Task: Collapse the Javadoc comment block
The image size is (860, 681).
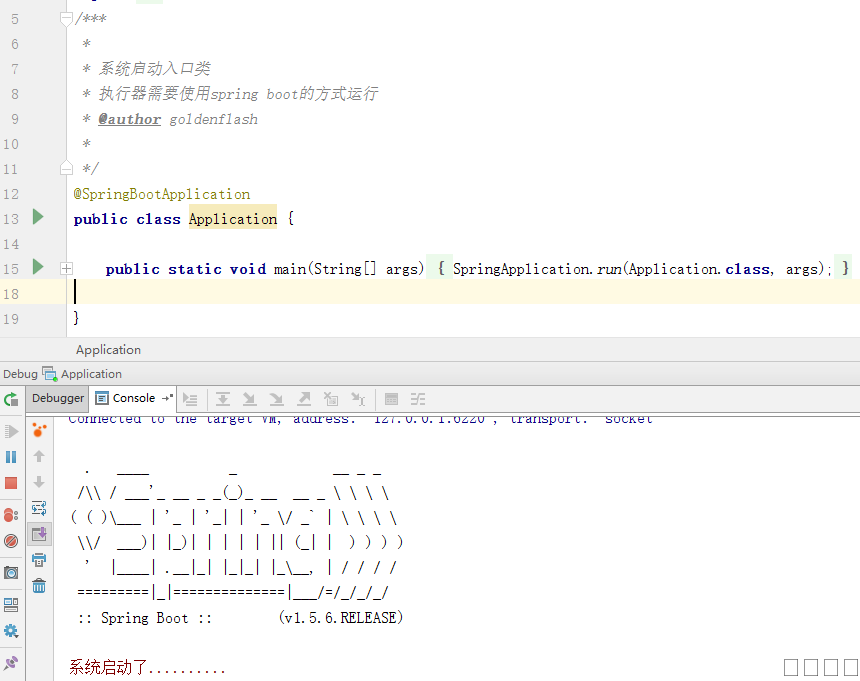Action: [66, 19]
